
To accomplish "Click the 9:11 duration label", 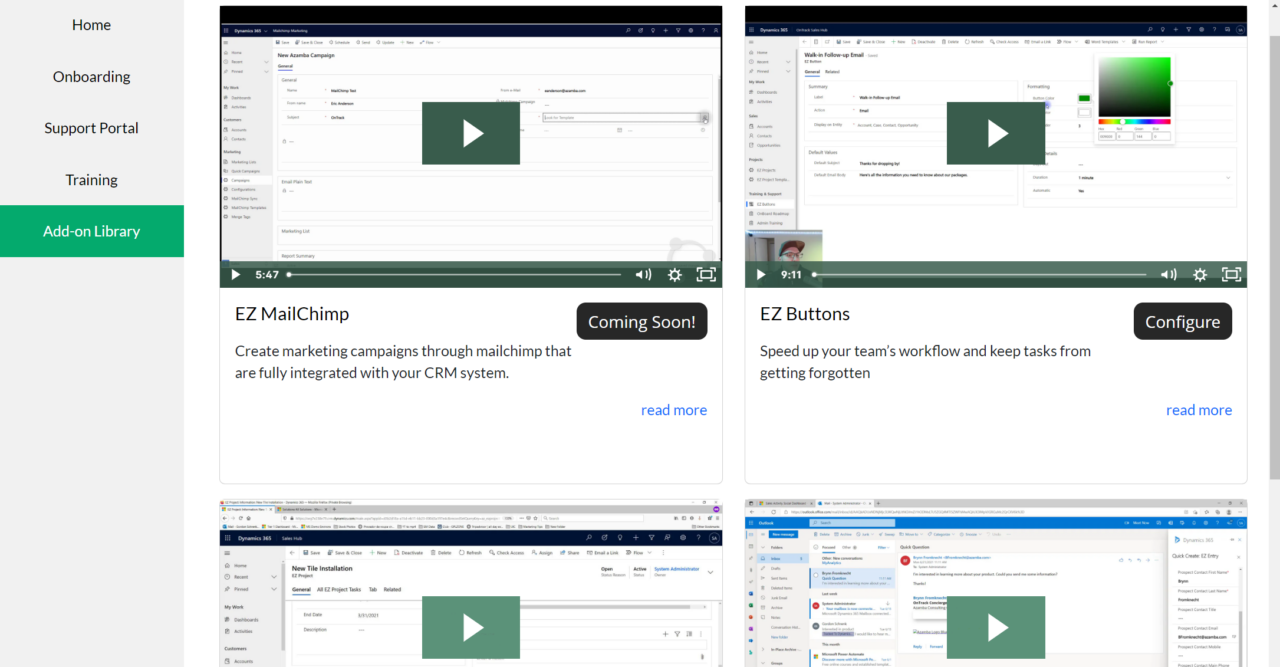I will (x=792, y=274).
